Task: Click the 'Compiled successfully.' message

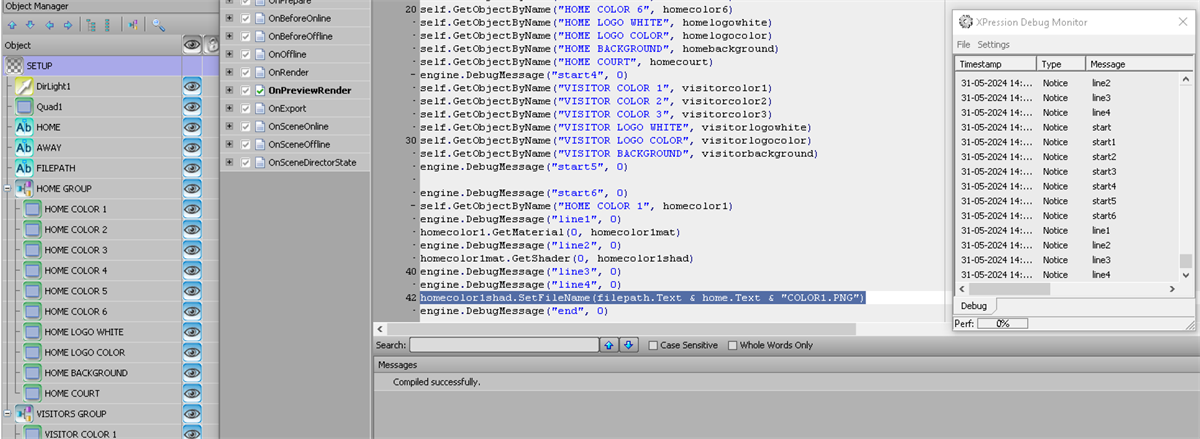Action: coord(436,383)
